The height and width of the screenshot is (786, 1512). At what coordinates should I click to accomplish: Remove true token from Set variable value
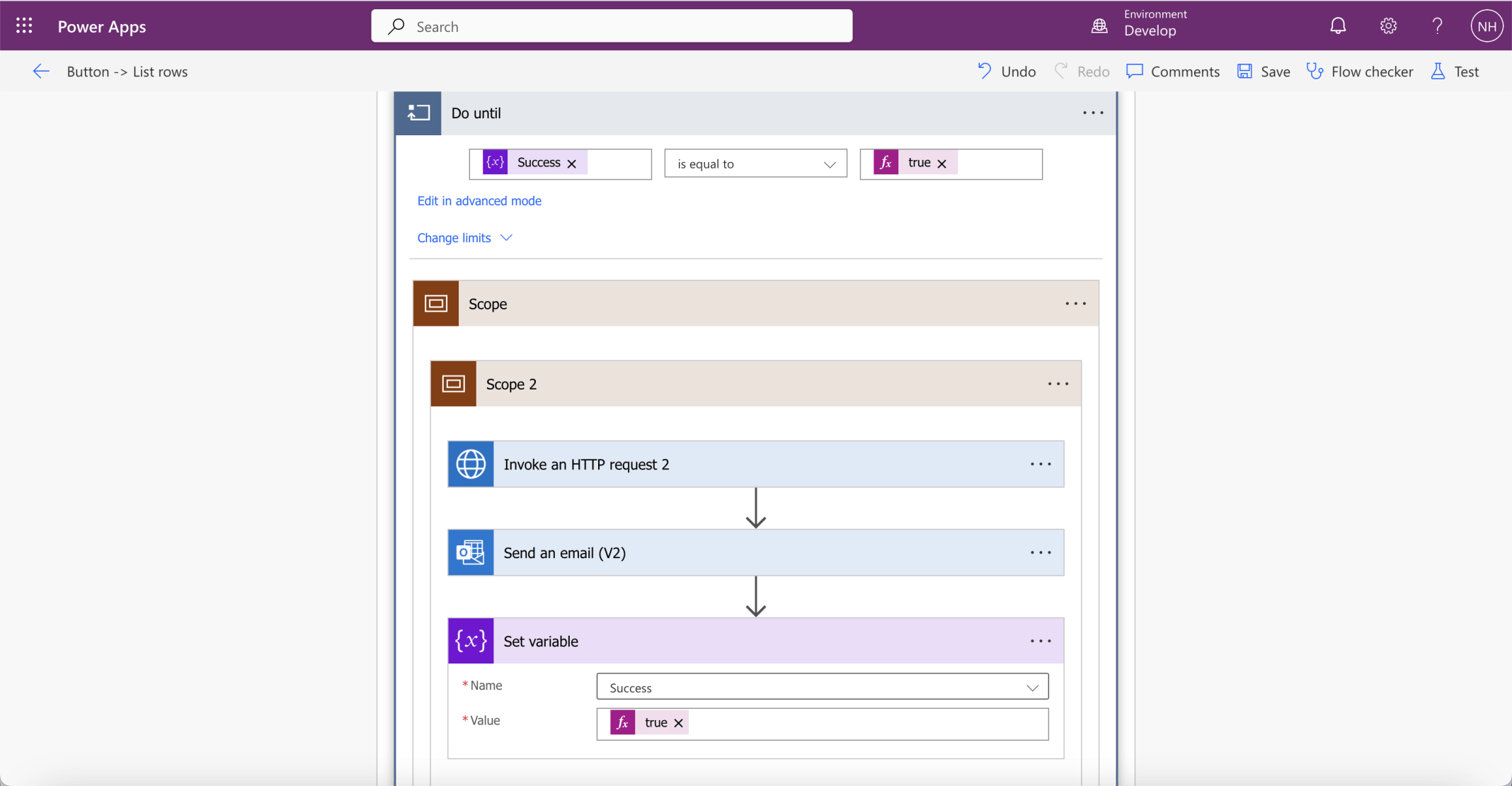point(678,723)
